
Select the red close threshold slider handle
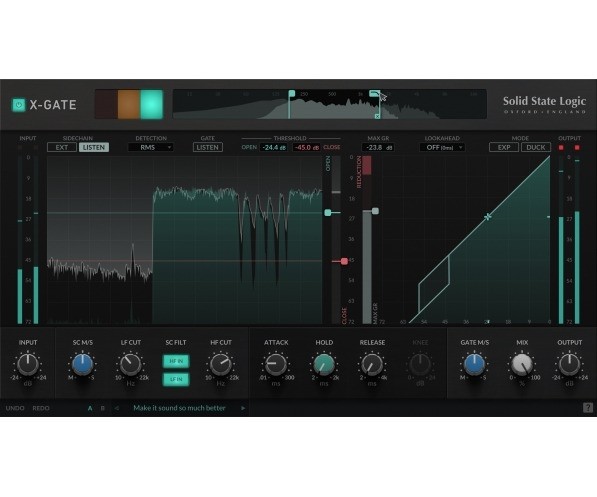344,261
